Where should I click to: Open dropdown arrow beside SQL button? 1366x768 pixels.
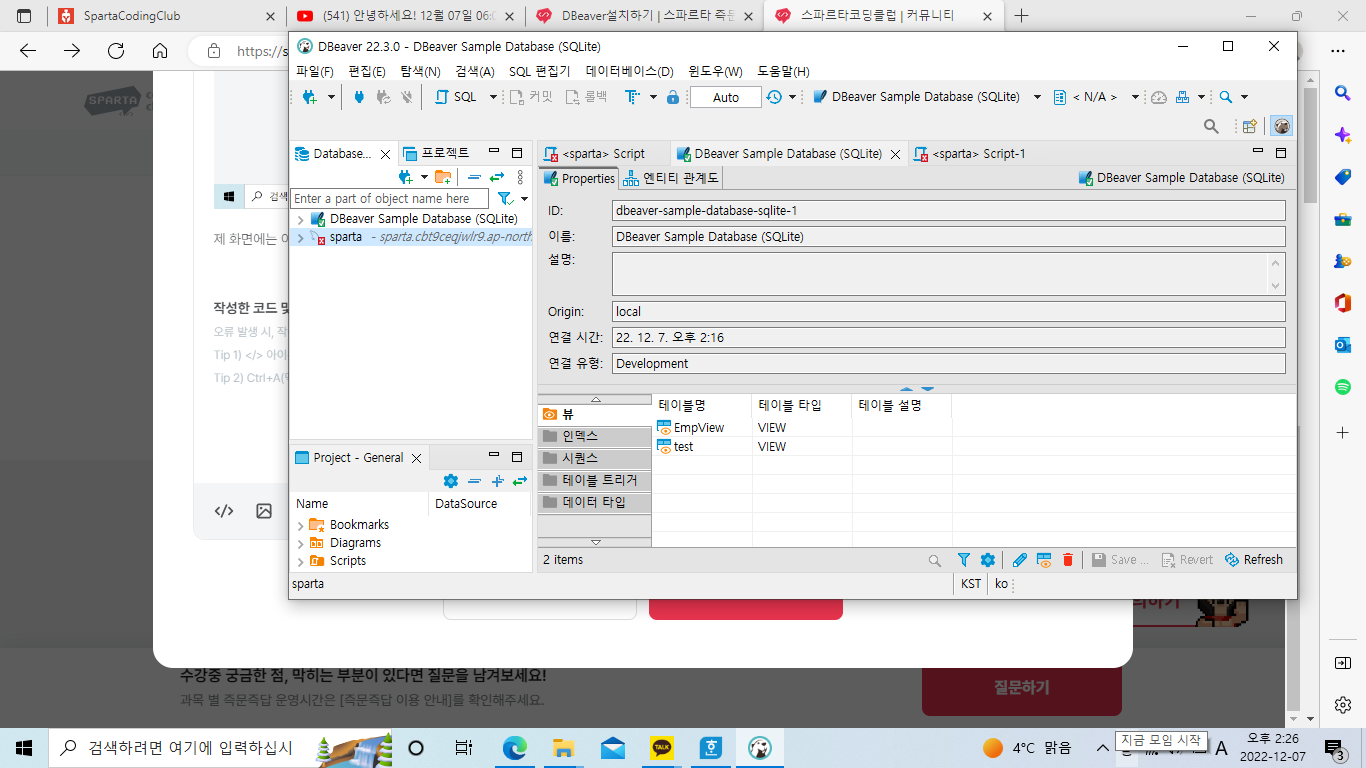tap(493, 97)
